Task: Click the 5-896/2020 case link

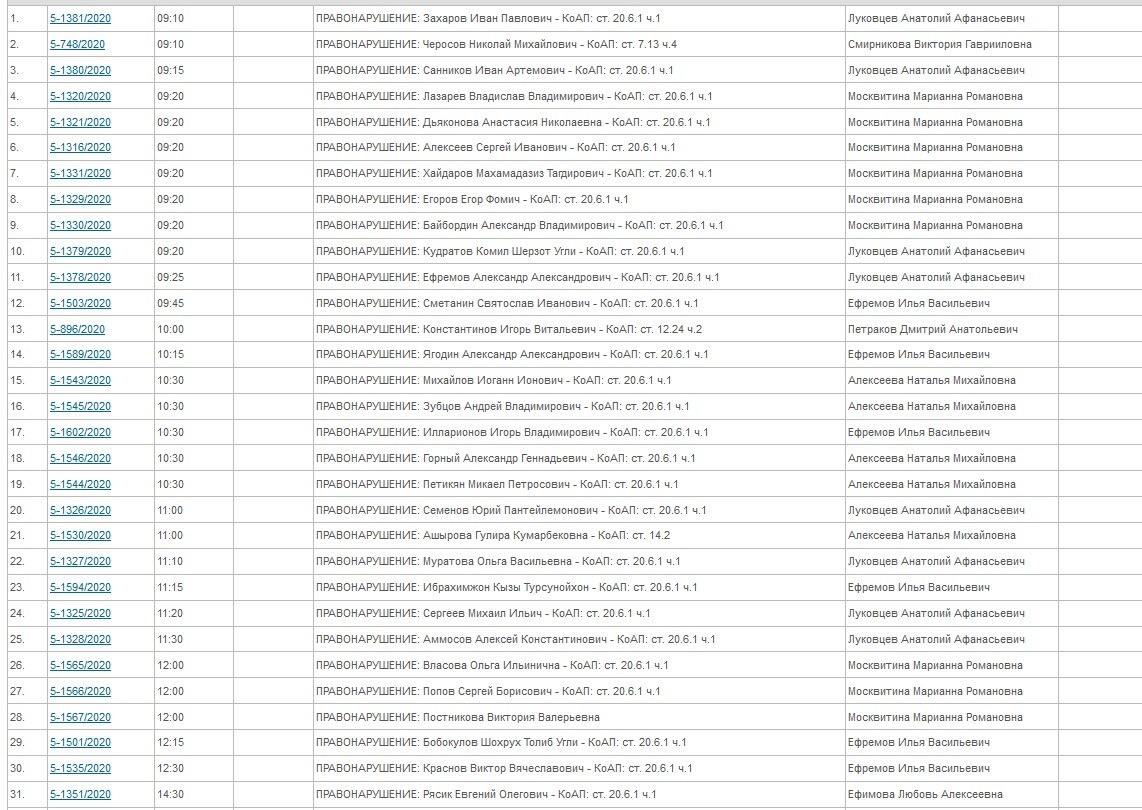Action: click(77, 329)
